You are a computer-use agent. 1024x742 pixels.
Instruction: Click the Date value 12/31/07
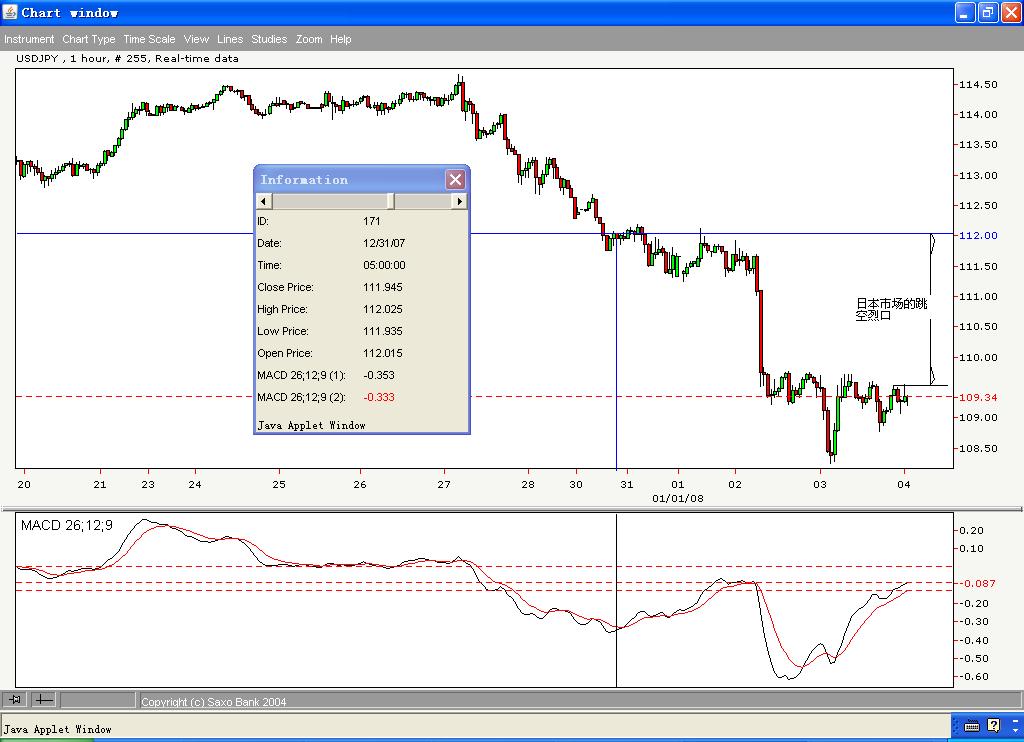384,244
